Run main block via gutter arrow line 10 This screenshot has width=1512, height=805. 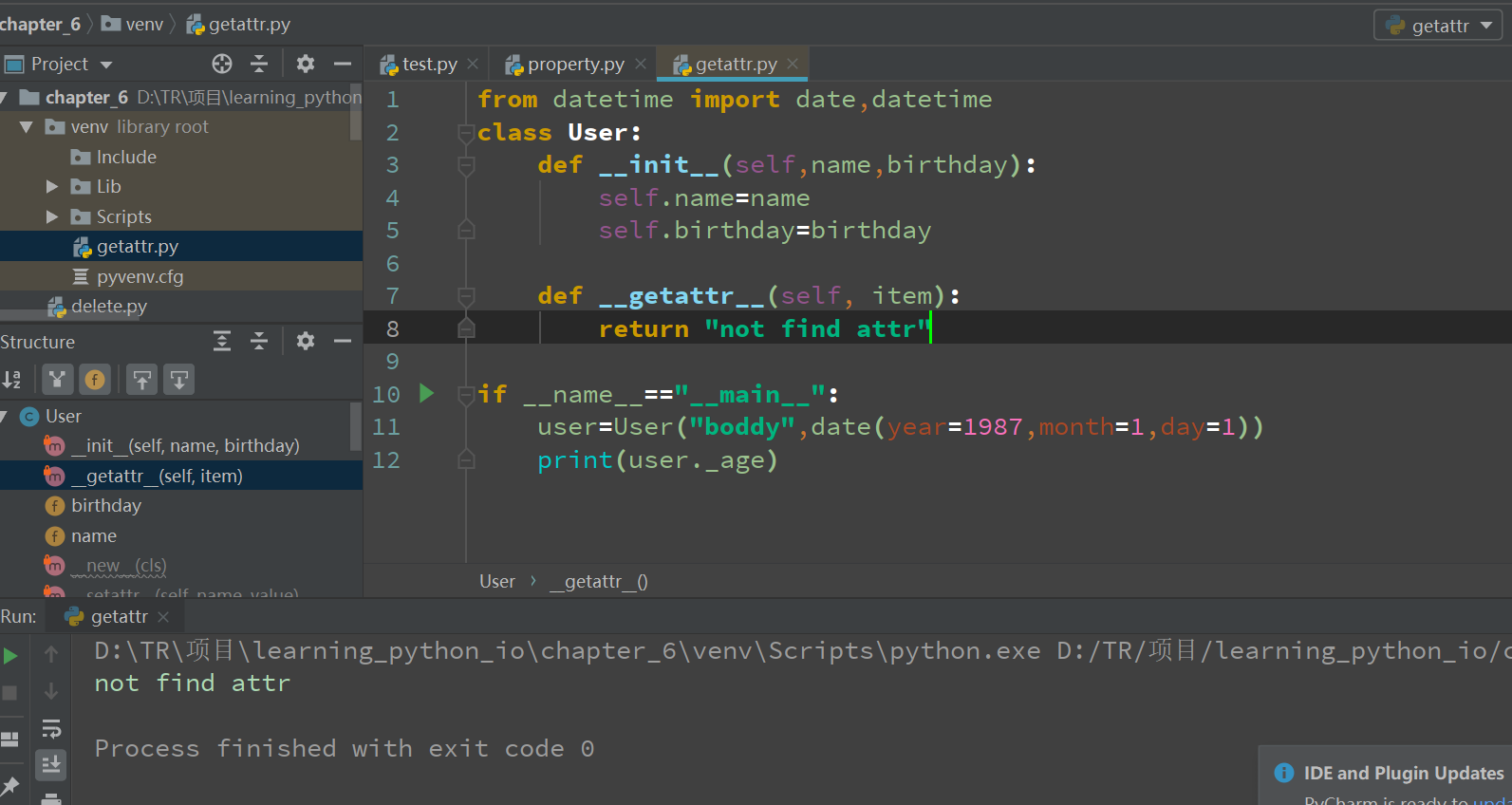pyautogui.click(x=427, y=393)
